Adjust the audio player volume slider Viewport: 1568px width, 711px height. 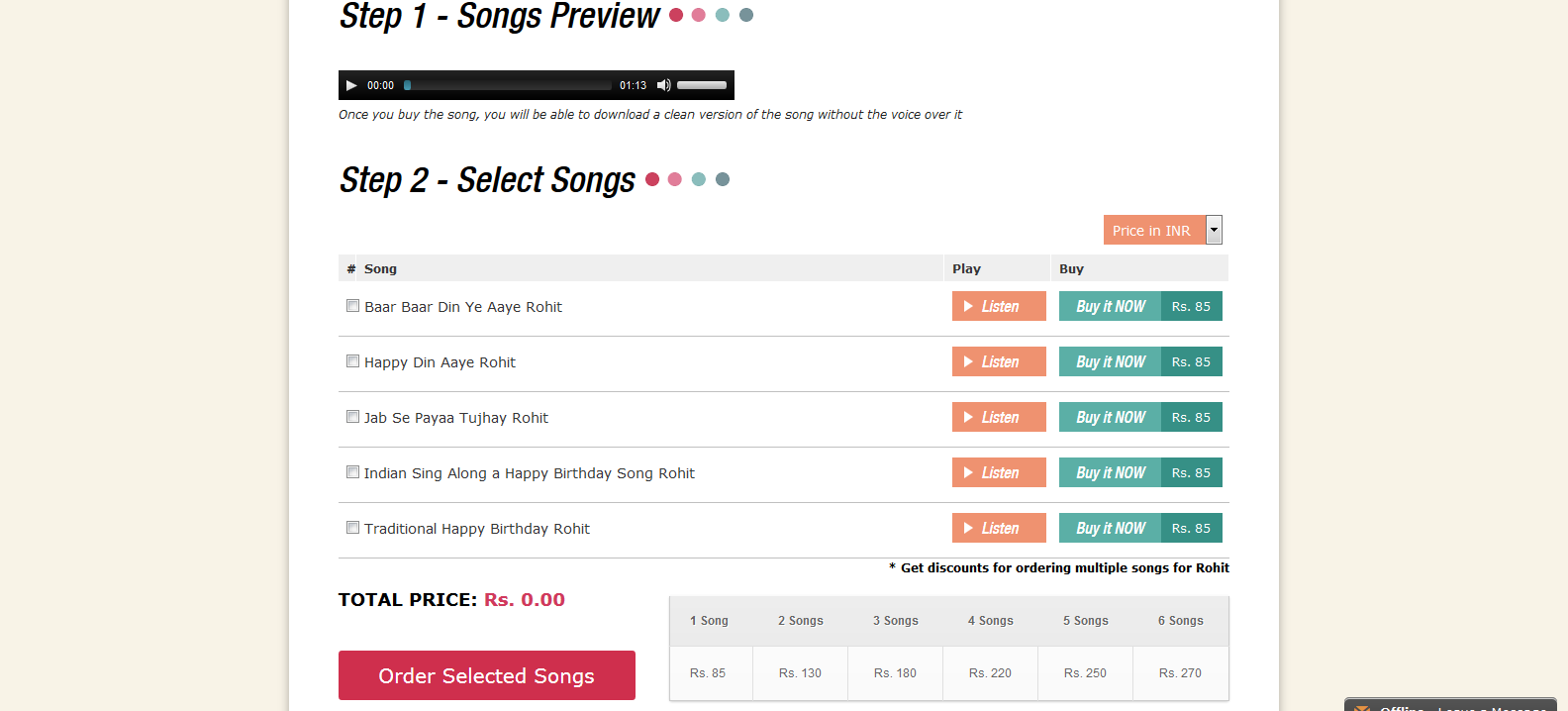[702, 85]
